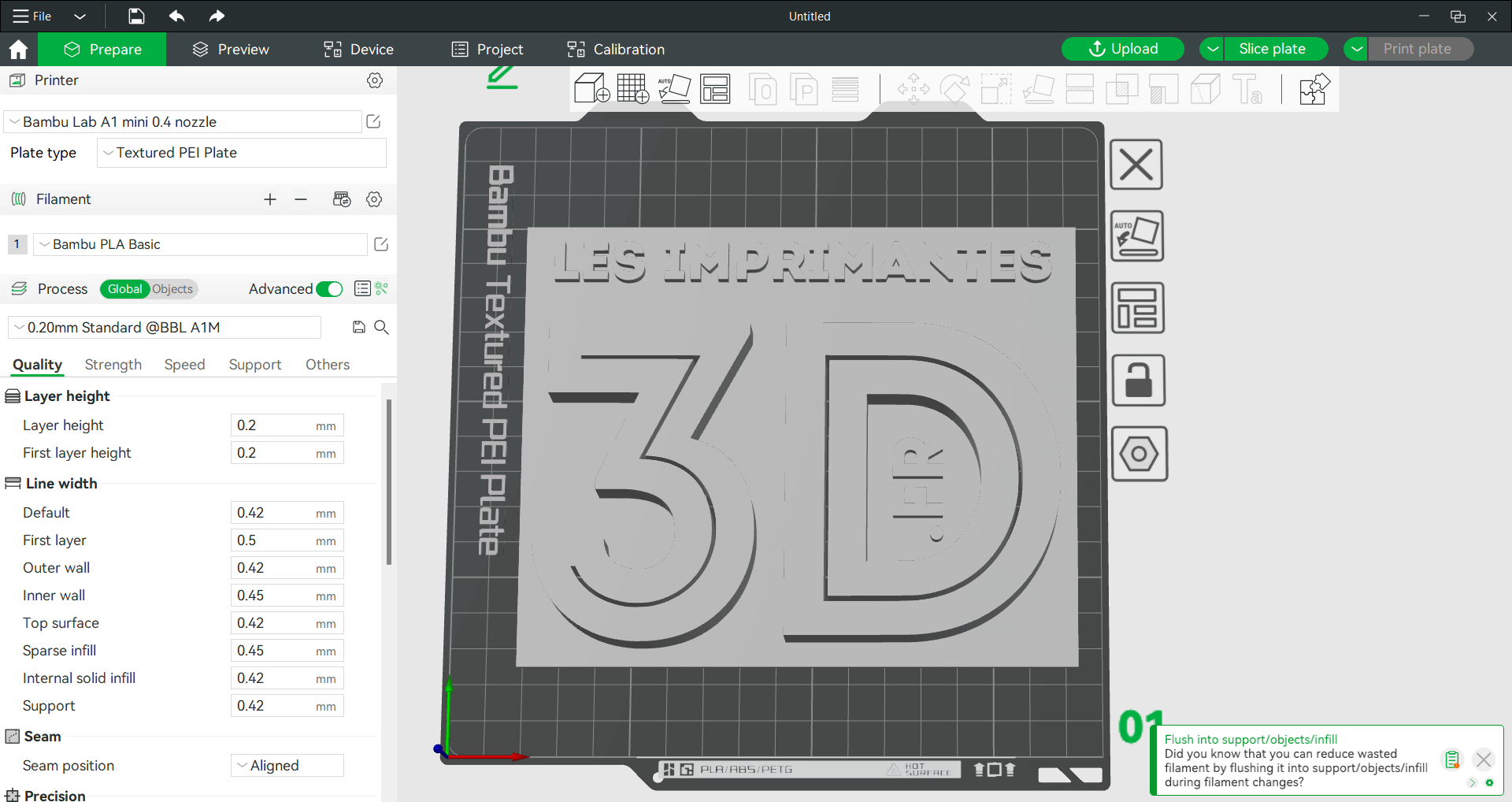Open the printer preset dropdown
Viewport: 1512px width, 802px height.
[x=183, y=121]
